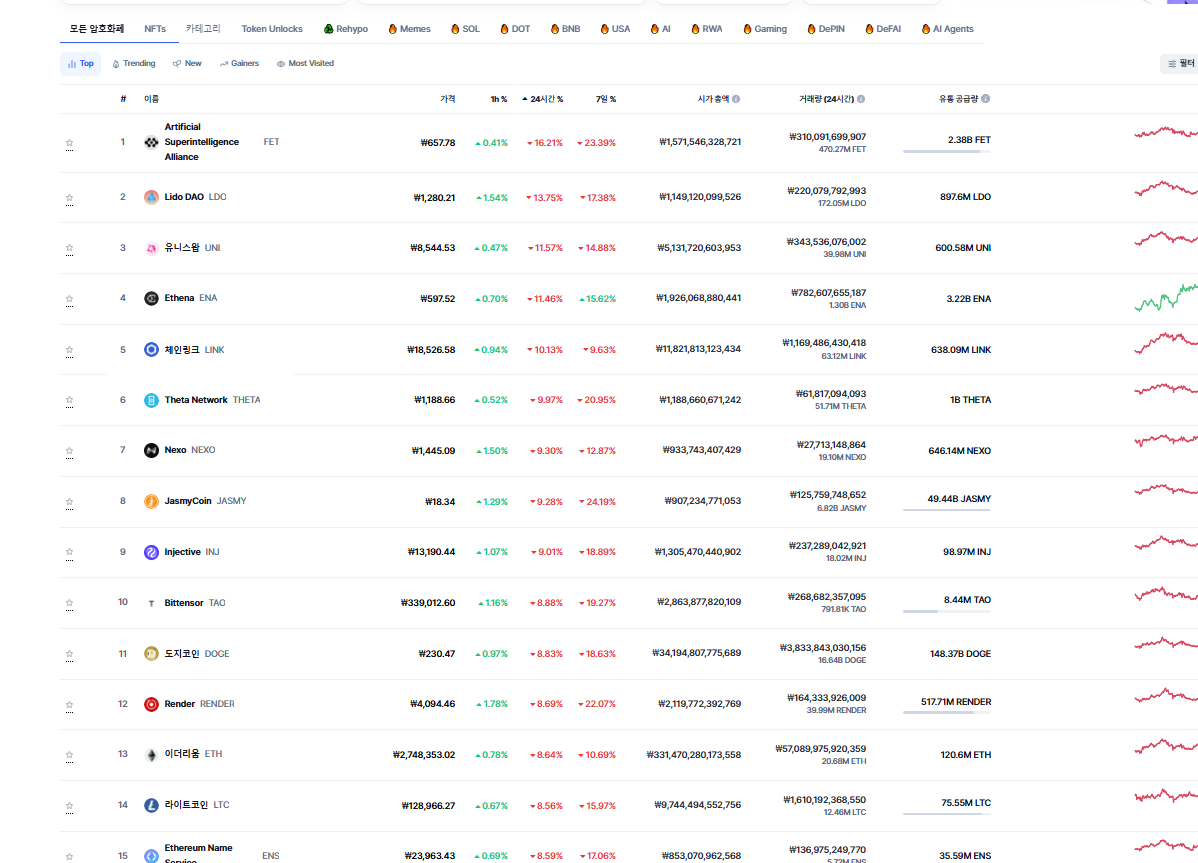
Task: Toggle favorite star for Theta Network
Action: 70,400
